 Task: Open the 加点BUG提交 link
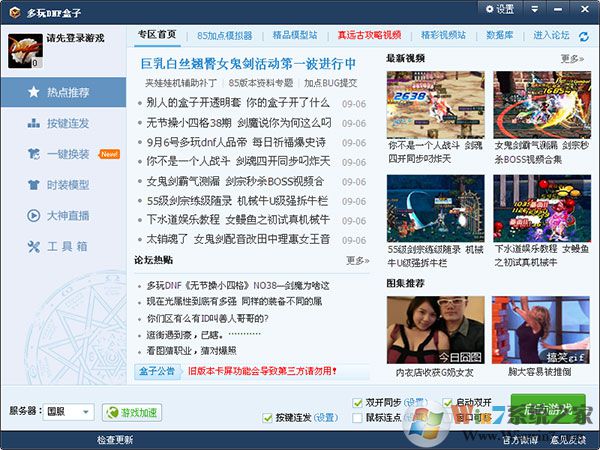coord(331,83)
